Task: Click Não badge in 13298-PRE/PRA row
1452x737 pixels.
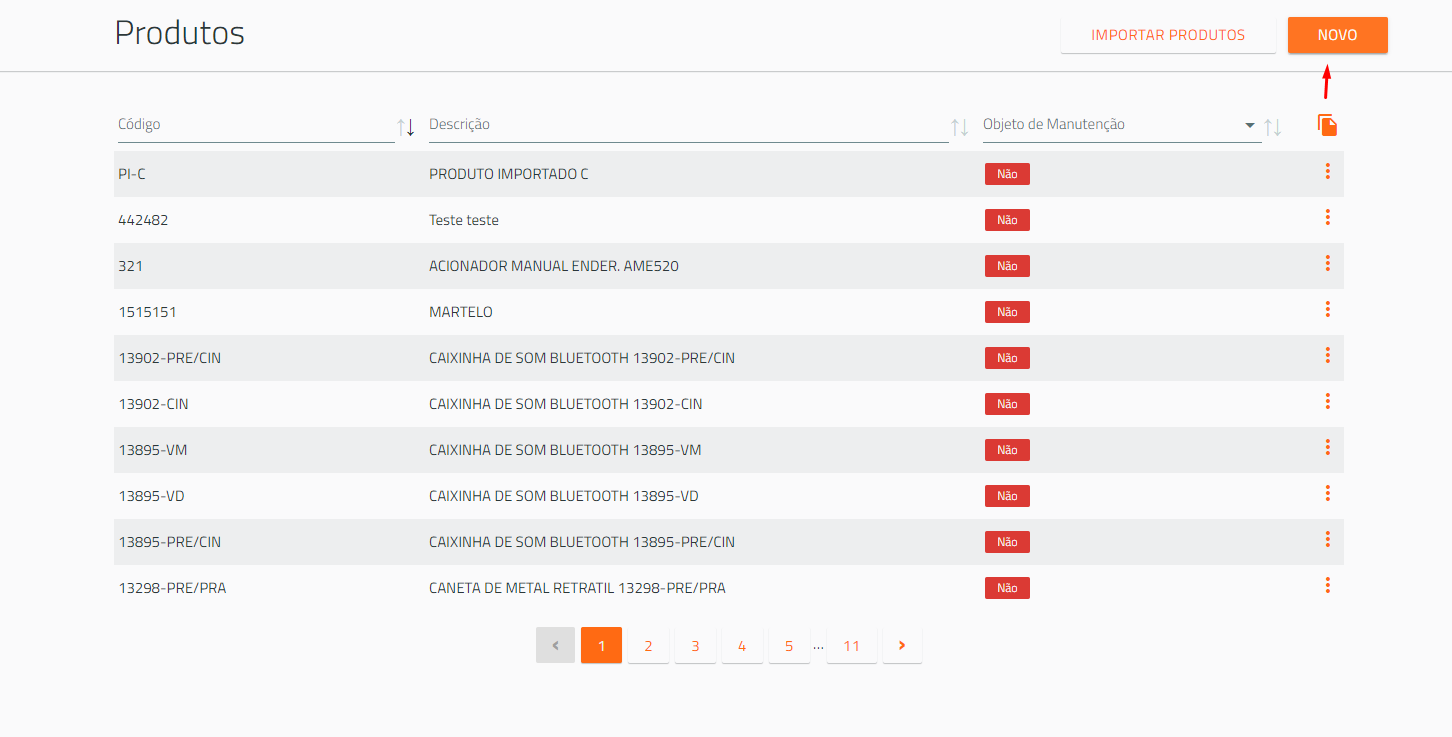Action: point(1007,588)
